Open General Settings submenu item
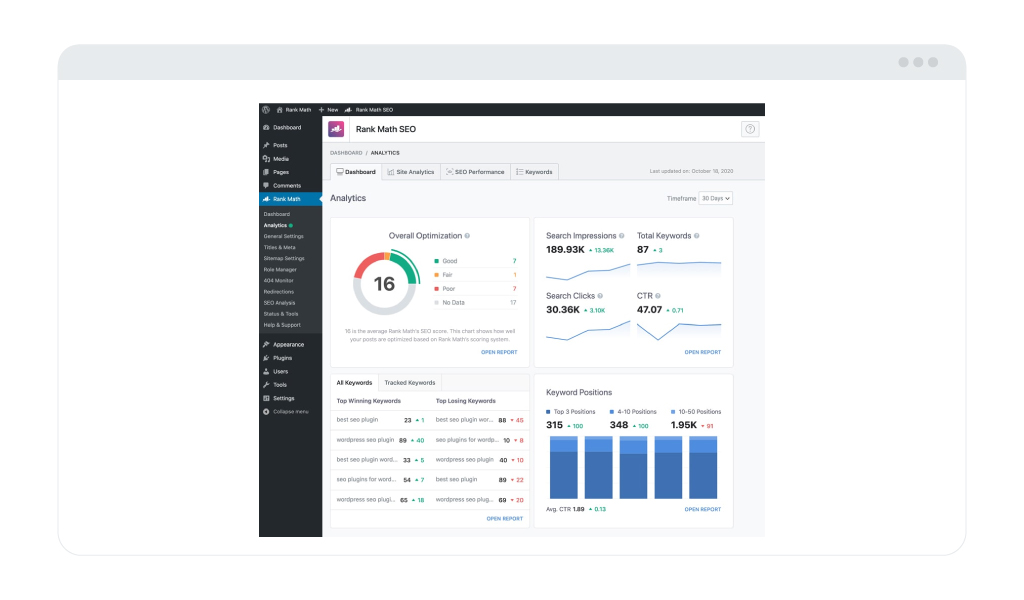Screen dimensions: 1024x600 pos(283,236)
